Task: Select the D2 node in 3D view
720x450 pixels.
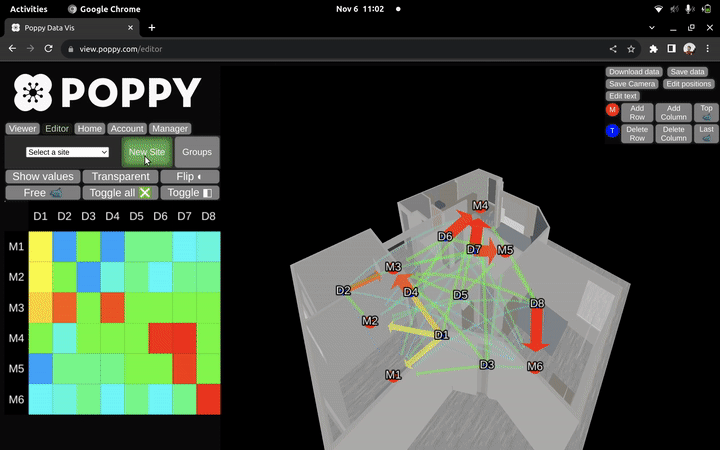Action: [x=343, y=290]
